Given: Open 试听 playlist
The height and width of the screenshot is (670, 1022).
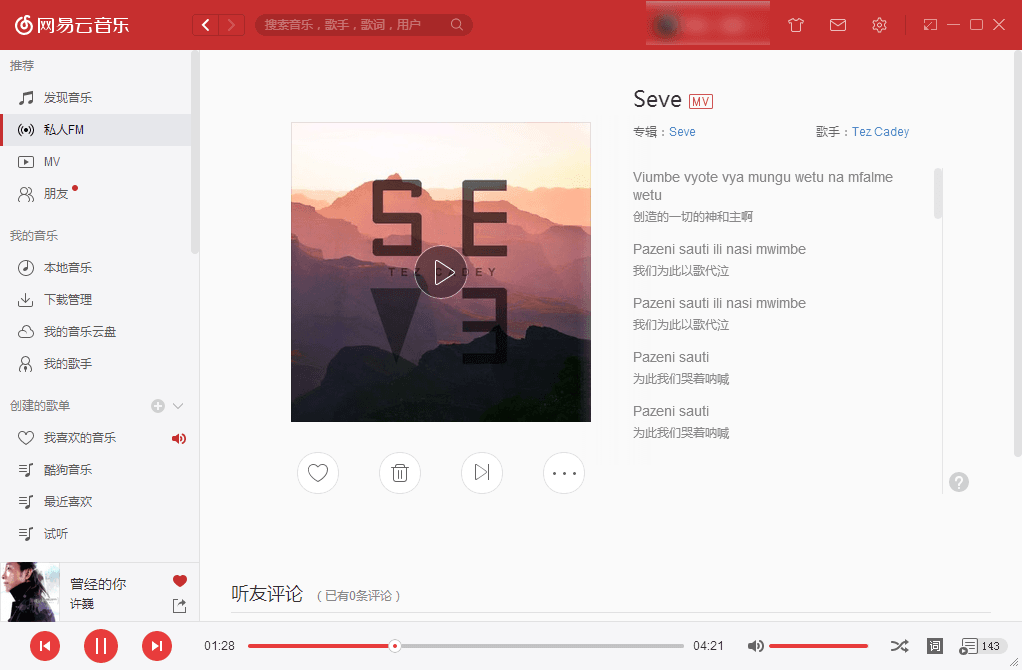Looking at the screenshot, I should 95,534.
